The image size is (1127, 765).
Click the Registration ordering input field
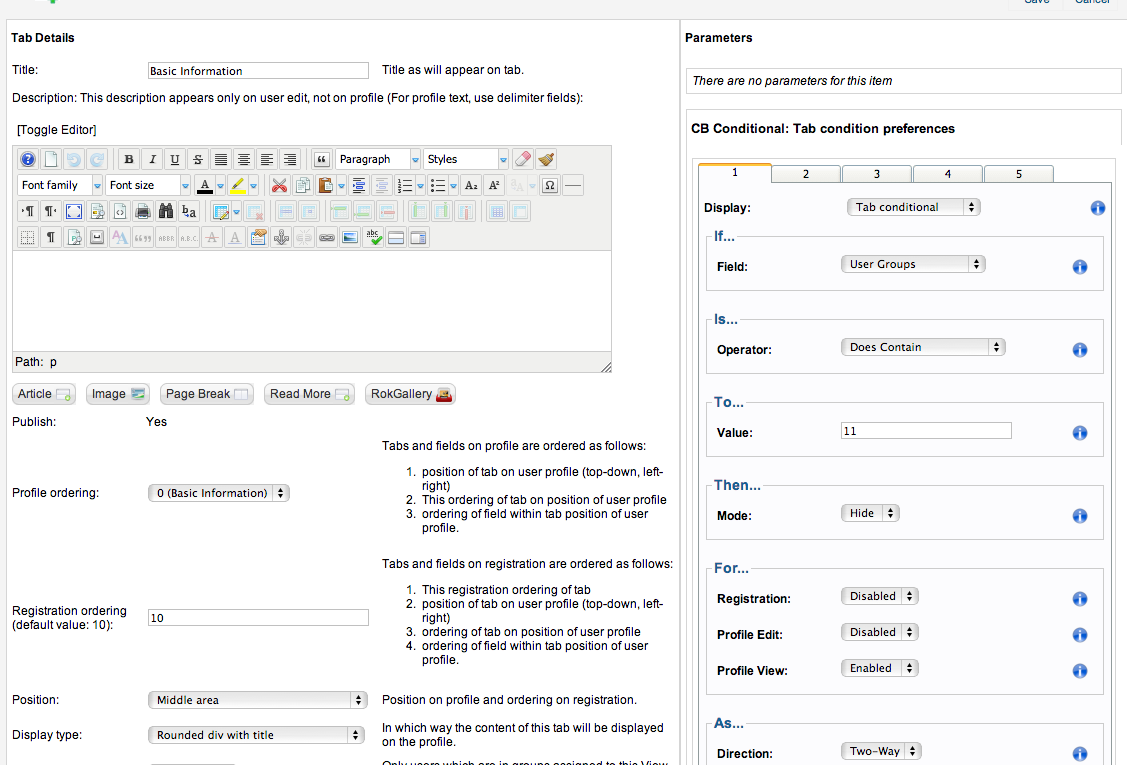pyautogui.click(x=258, y=618)
